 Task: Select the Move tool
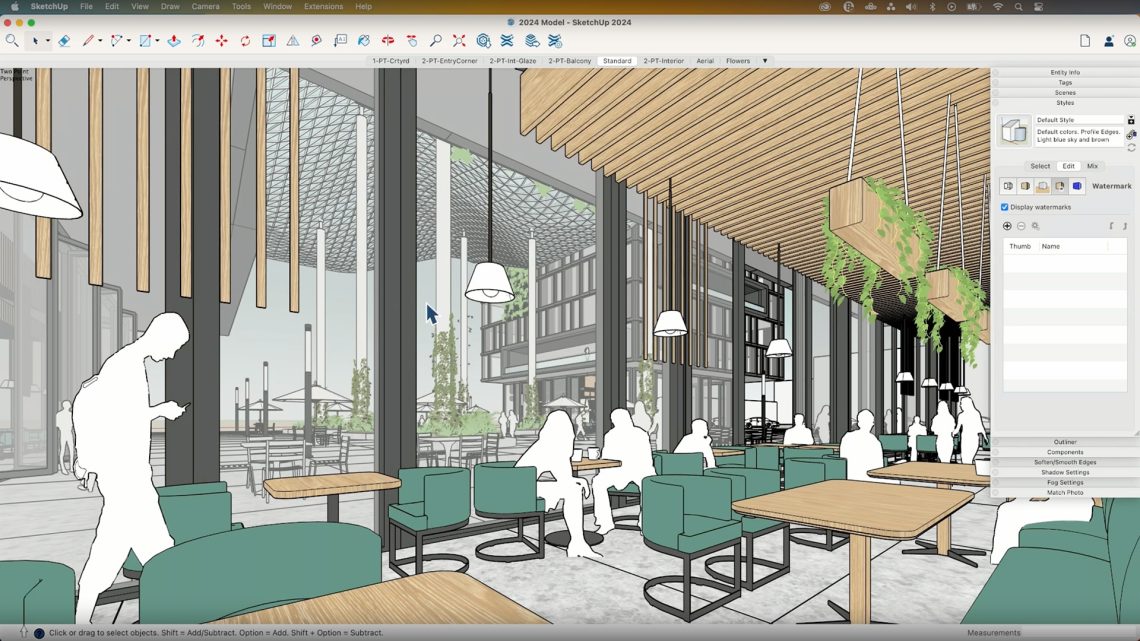click(222, 41)
